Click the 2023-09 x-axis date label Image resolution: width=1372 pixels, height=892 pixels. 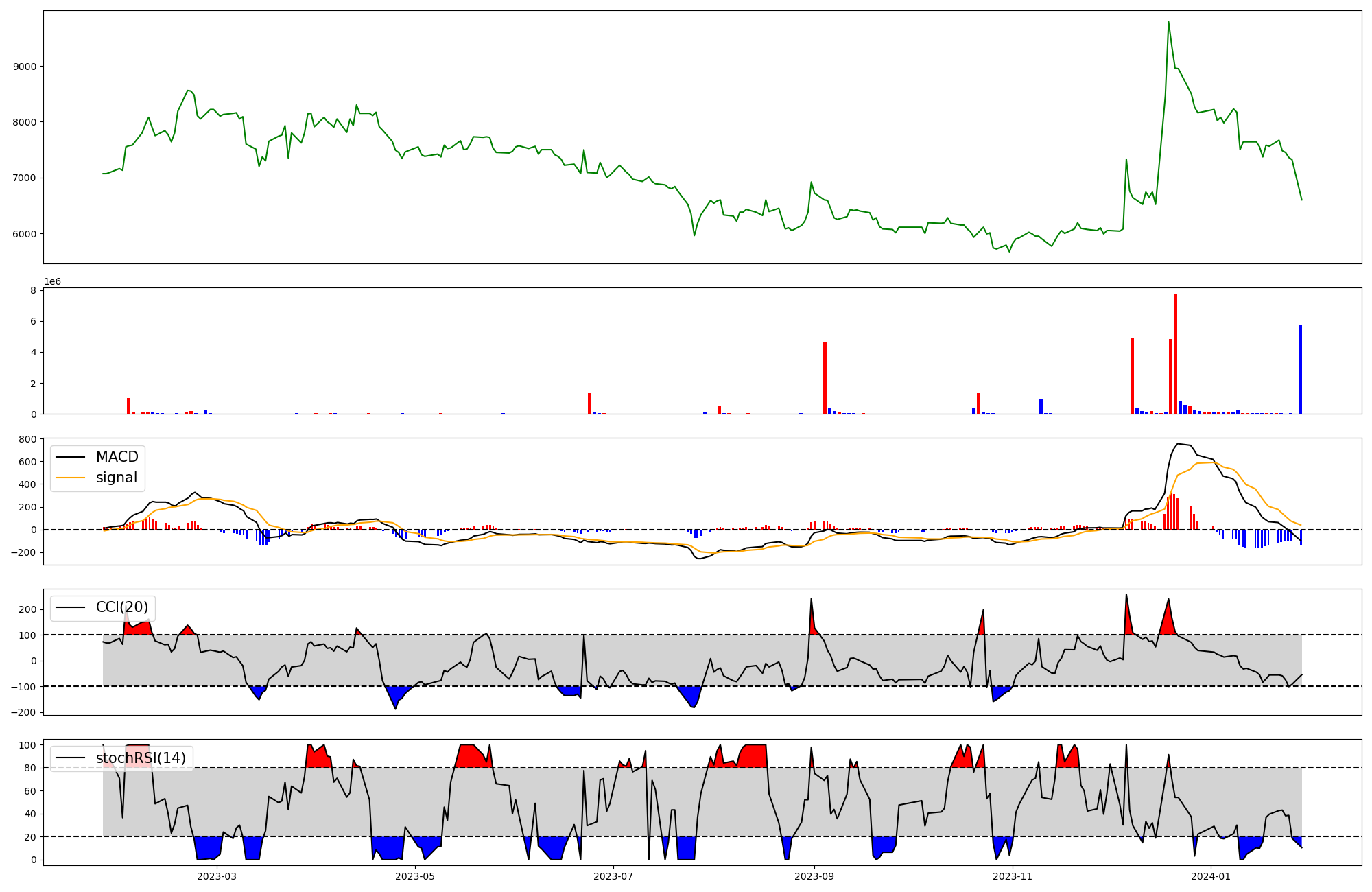[814, 876]
